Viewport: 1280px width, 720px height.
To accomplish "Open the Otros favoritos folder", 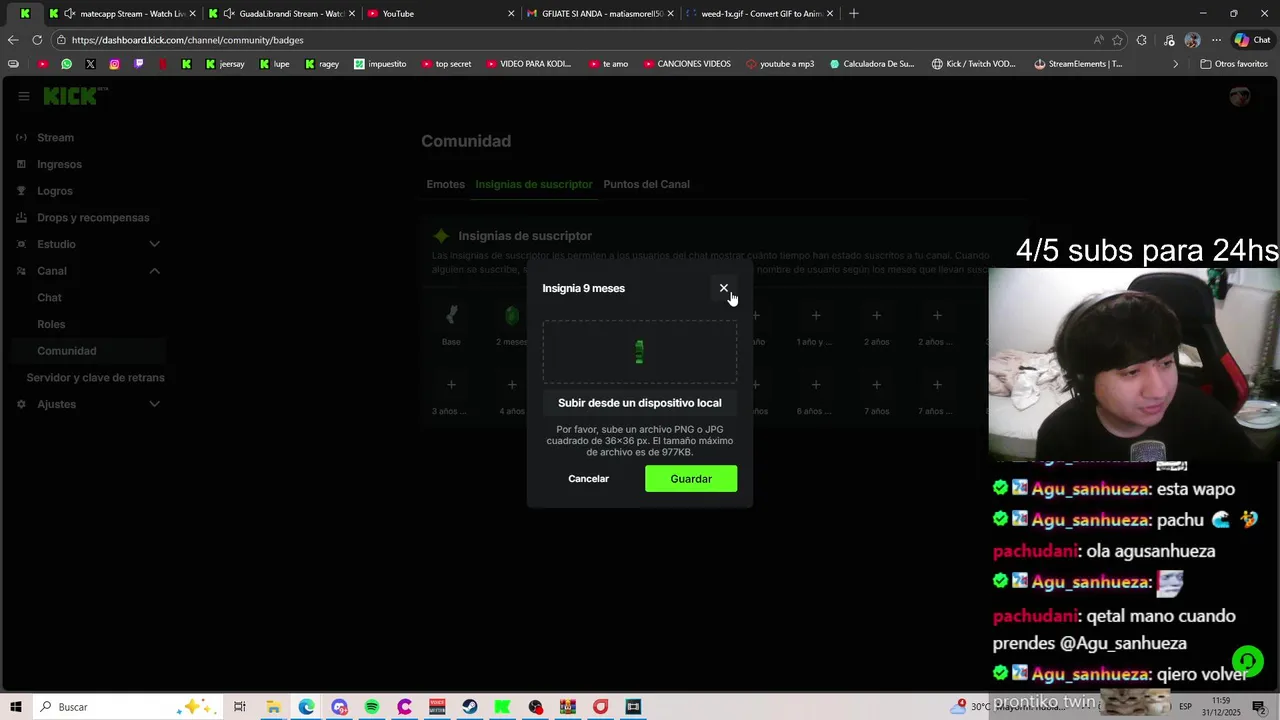I will 1233,64.
